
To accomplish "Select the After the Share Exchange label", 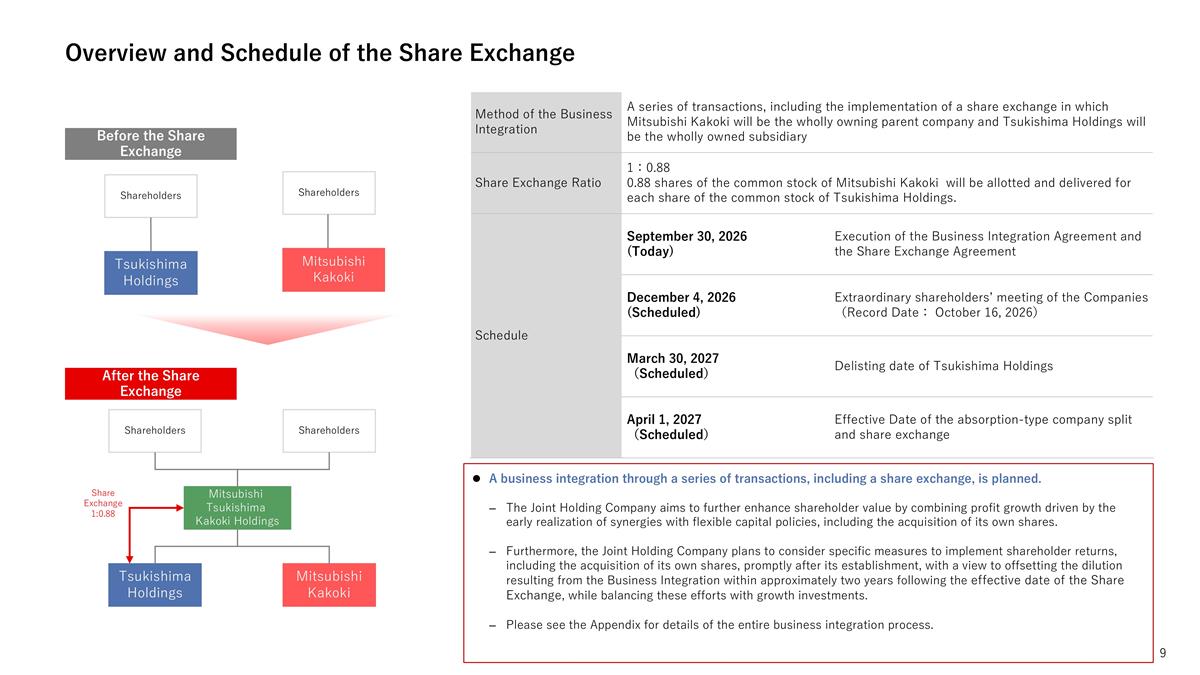I will [151, 384].
